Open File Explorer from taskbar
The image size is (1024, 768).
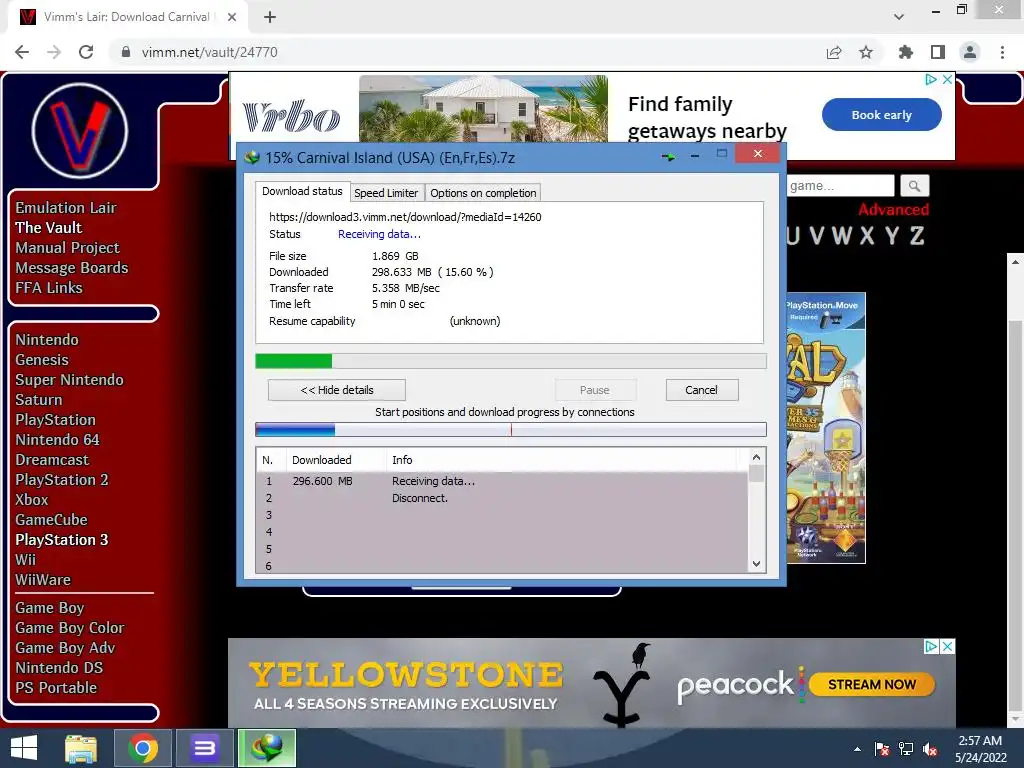tap(81, 748)
